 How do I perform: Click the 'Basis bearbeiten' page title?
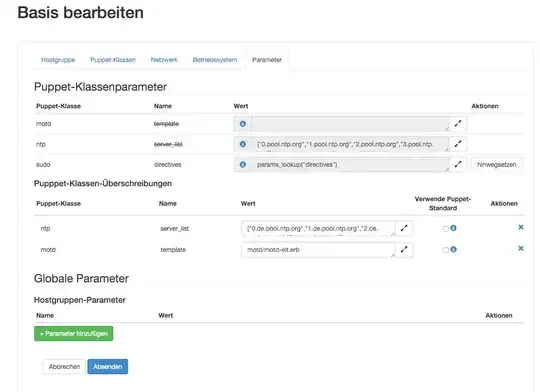[x=81, y=13]
